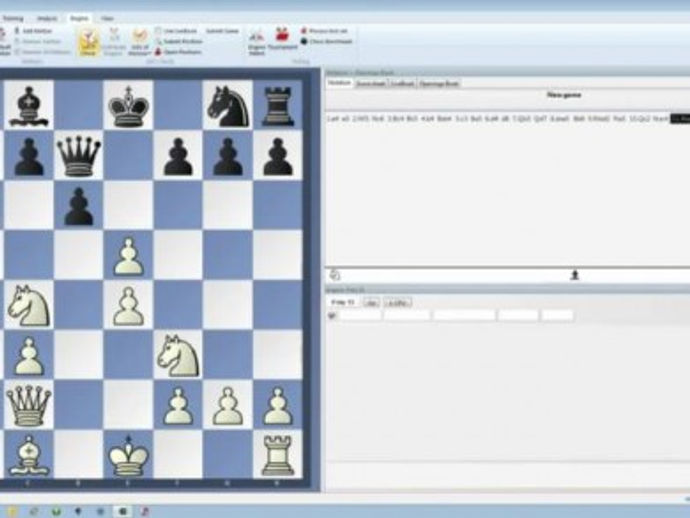This screenshot has height=518, width=690.
Task: Select the Fritz 13 engine tab
Action: pyautogui.click(x=343, y=302)
